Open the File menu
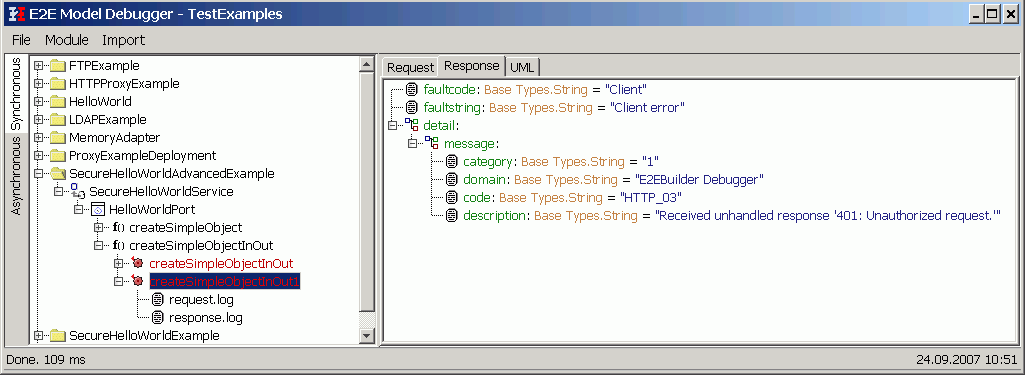 tap(22, 40)
